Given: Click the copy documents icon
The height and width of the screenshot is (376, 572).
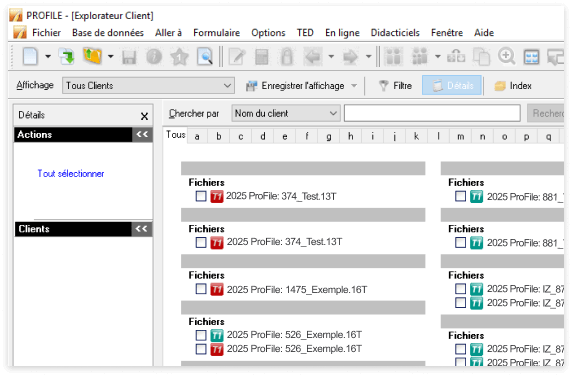Looking at the screenshot, I should [482, 57].
